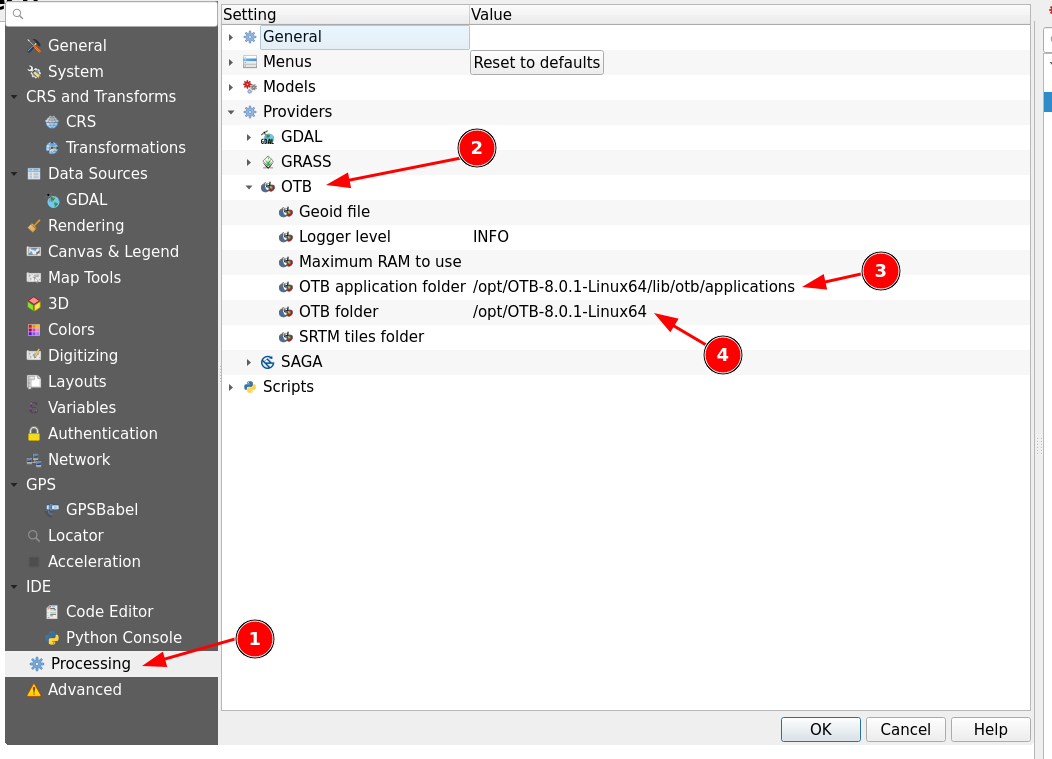Collapse CRS and Transforms sidebar section

click(x=14, y=97)
